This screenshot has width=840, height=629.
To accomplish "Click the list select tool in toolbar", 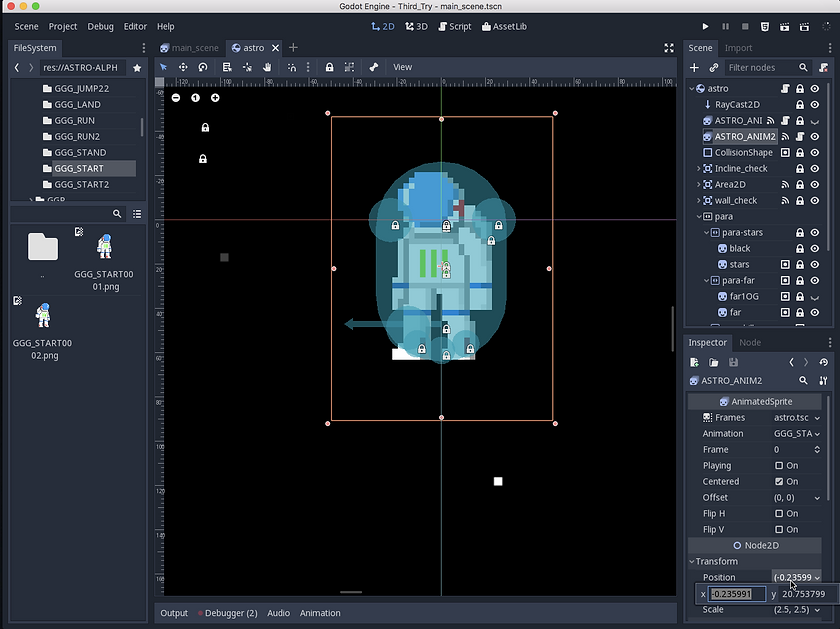I will coord(227,67).
